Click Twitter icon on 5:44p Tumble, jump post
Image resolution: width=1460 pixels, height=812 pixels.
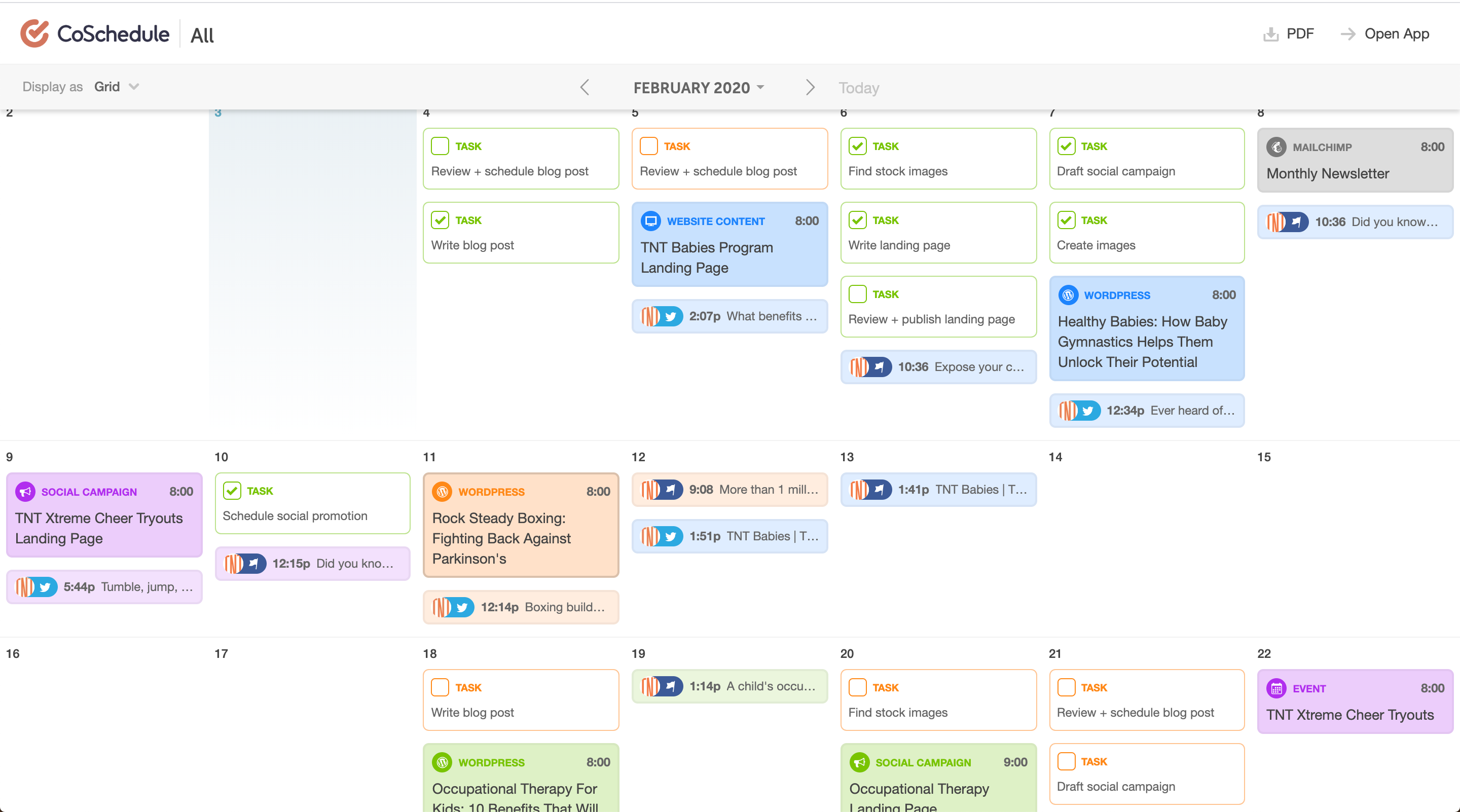45,586
